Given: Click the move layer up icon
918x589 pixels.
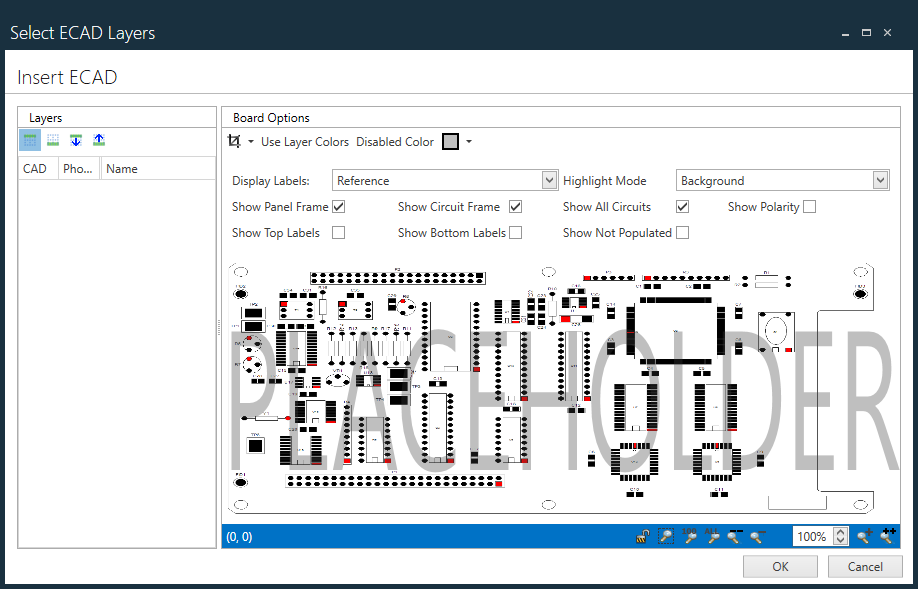Looking at the screenshot, I should coord(99,140).
